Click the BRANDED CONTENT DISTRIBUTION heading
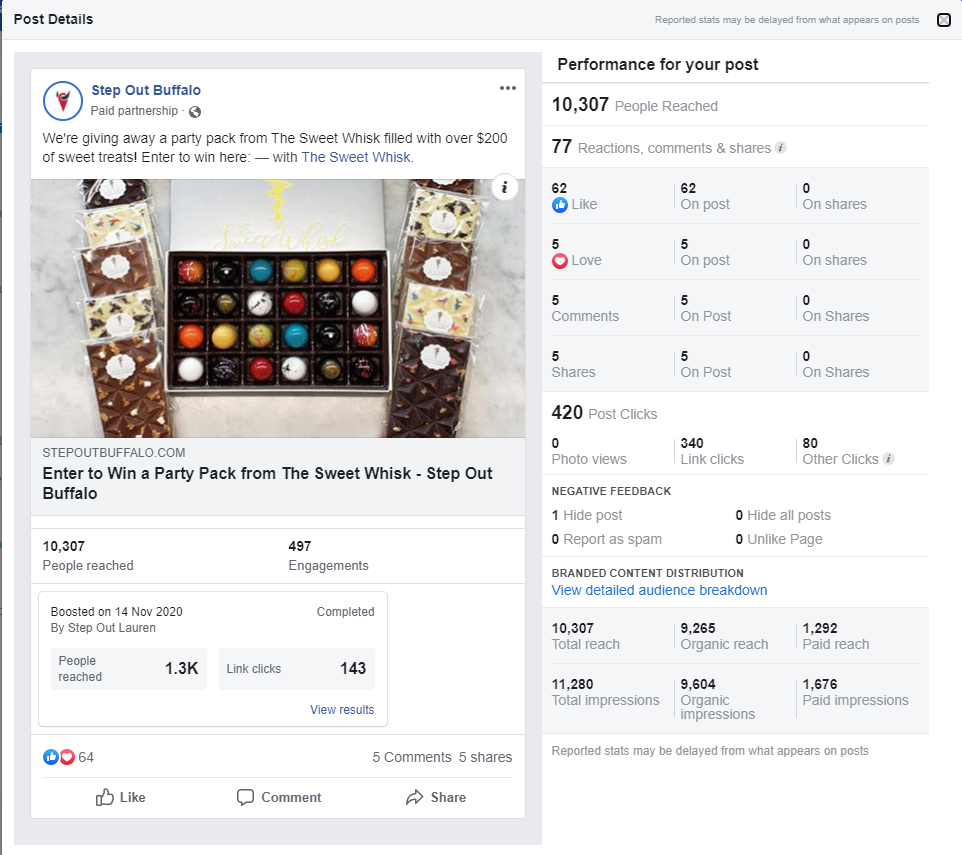Screen dimensions: 962x855 coord(647,573)
